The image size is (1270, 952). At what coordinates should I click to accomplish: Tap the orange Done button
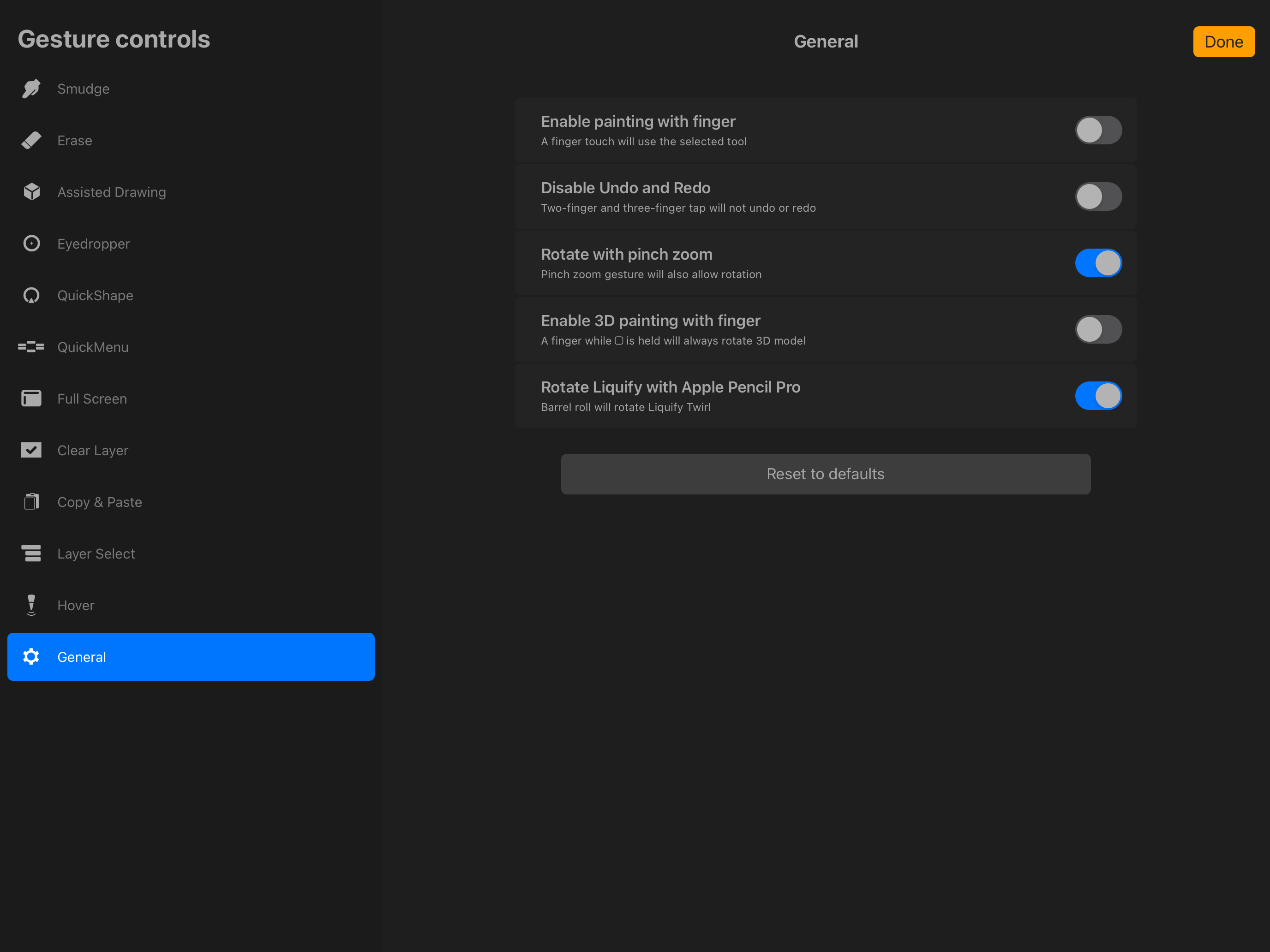pos(1223,42)
